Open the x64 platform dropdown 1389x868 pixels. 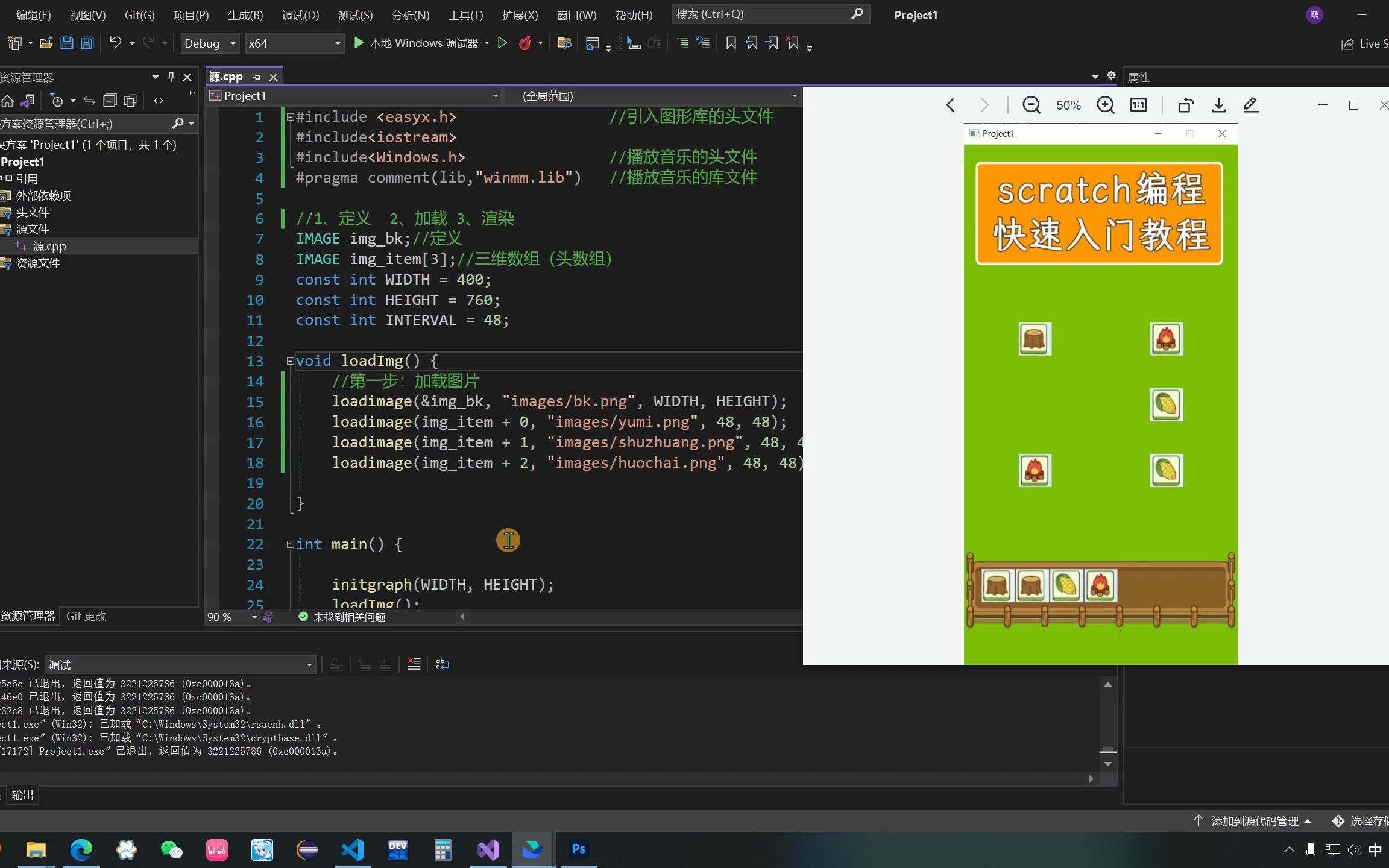(x=294, y=43)
